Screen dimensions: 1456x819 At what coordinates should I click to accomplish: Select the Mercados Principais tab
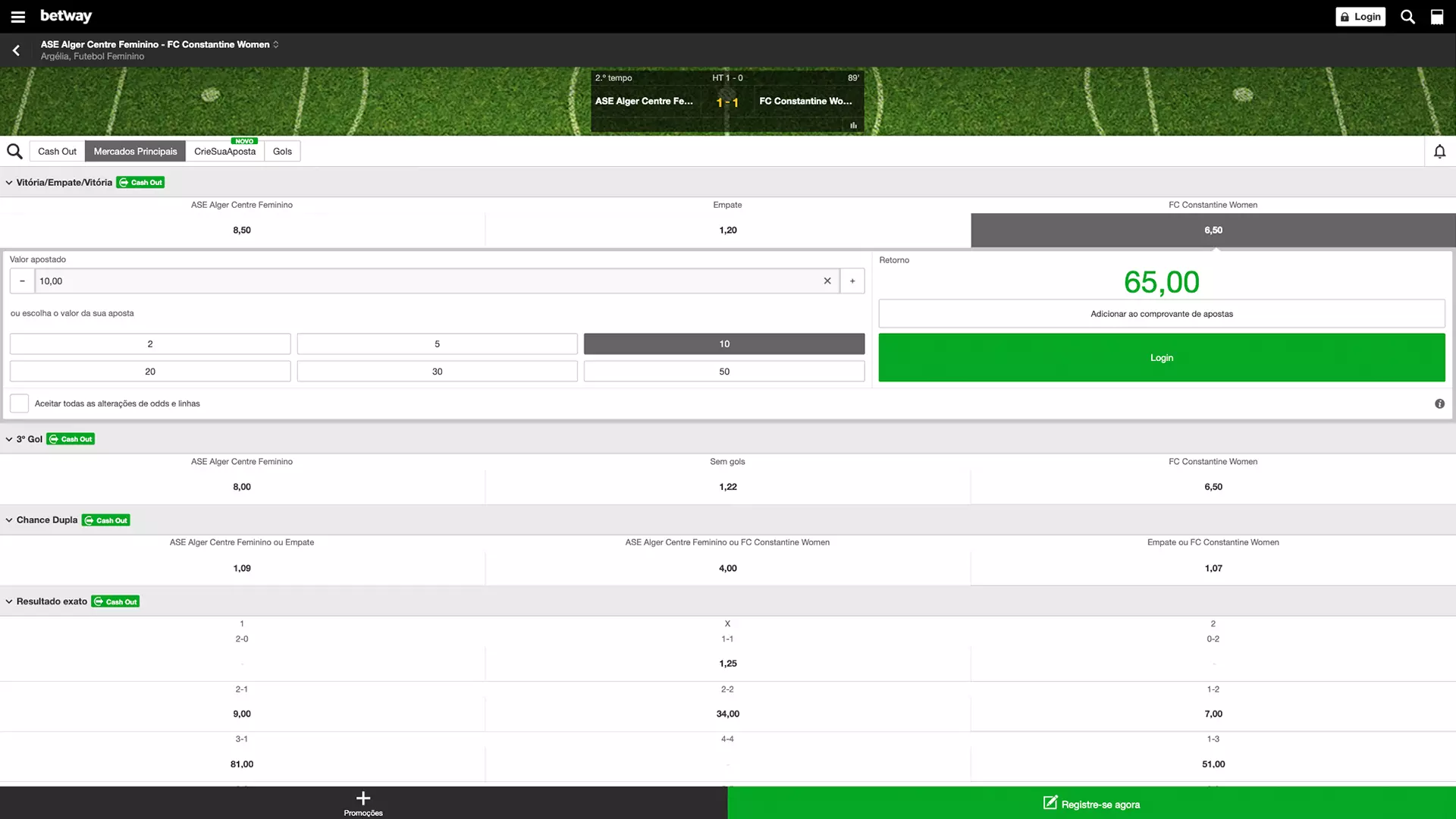pos(135,151)
